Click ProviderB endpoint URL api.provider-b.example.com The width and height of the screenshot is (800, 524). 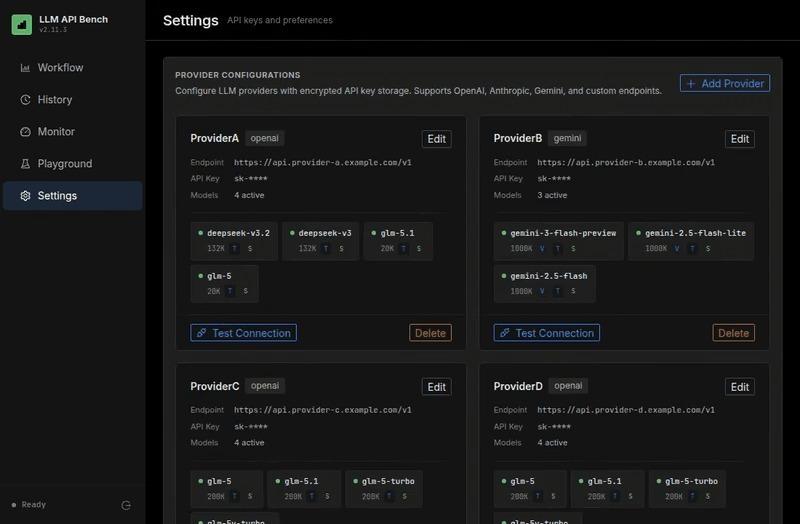pyautogui.click(x=626, y=162)
